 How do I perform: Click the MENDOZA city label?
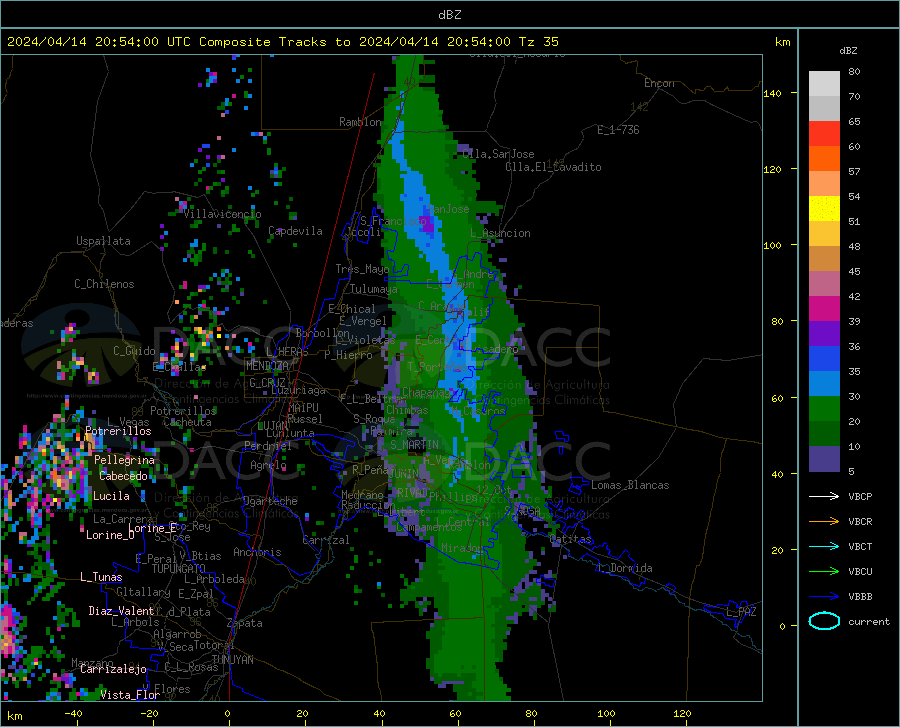click(267, 366)
